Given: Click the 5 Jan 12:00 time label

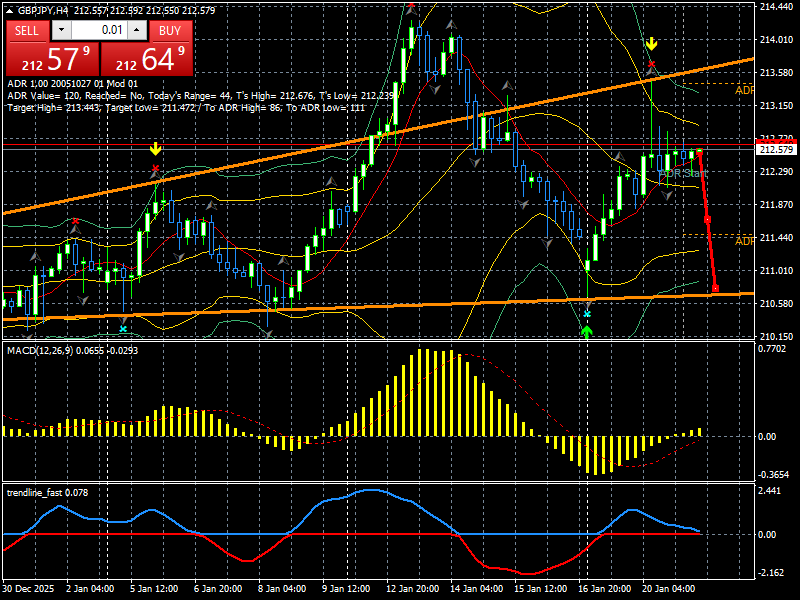Looking at the screenshot, I should [x=155, y=589].
